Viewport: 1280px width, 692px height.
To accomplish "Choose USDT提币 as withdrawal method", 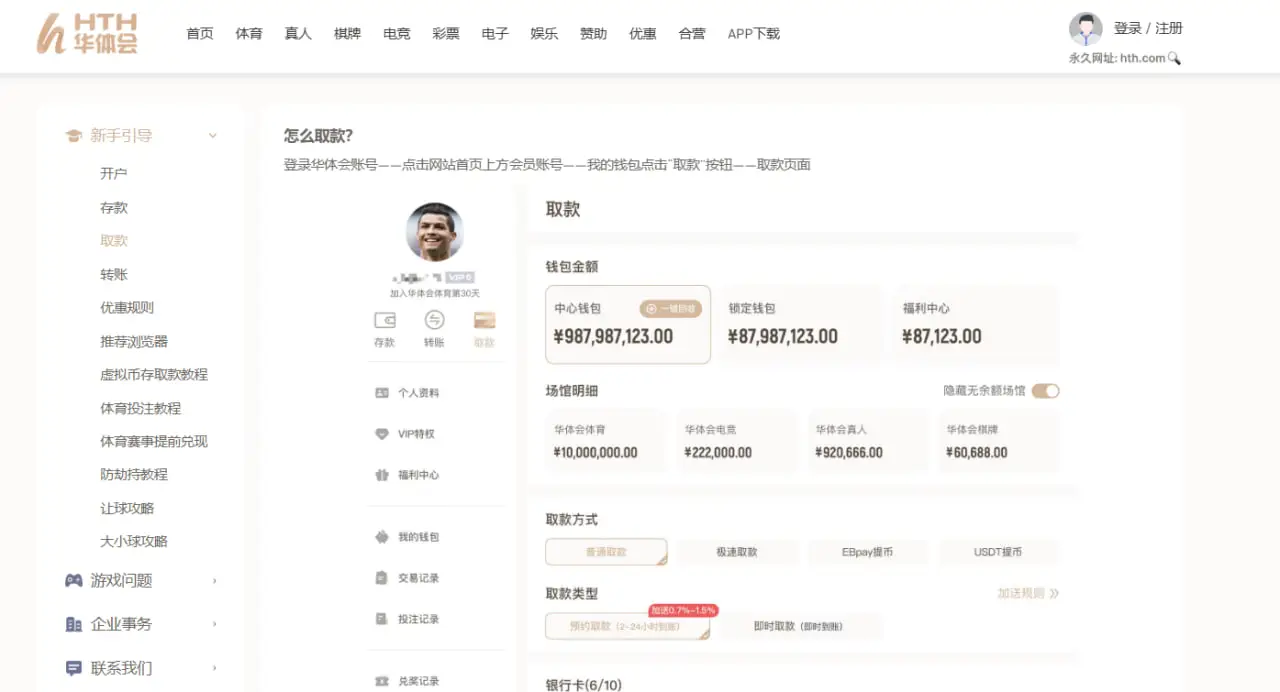I will [x=998, y=551].
